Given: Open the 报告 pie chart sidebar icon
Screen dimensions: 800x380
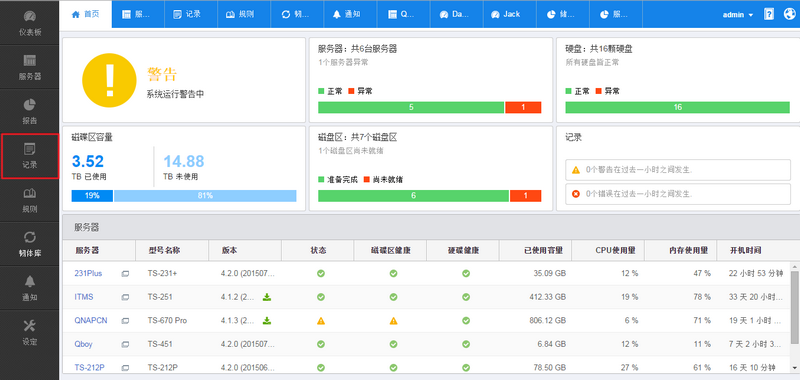Looking at the screenshot, I should (x=30, y=111).
